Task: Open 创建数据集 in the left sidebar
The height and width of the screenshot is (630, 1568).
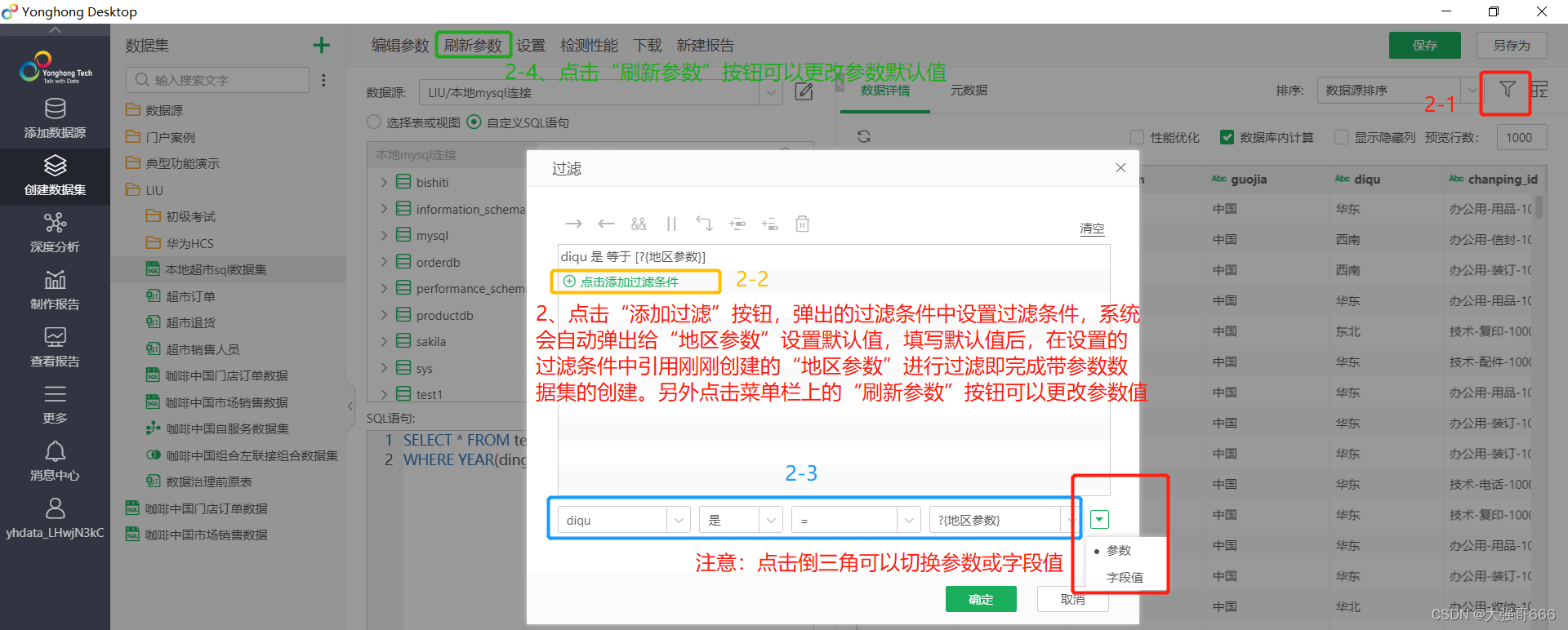Action: point(55,175)
